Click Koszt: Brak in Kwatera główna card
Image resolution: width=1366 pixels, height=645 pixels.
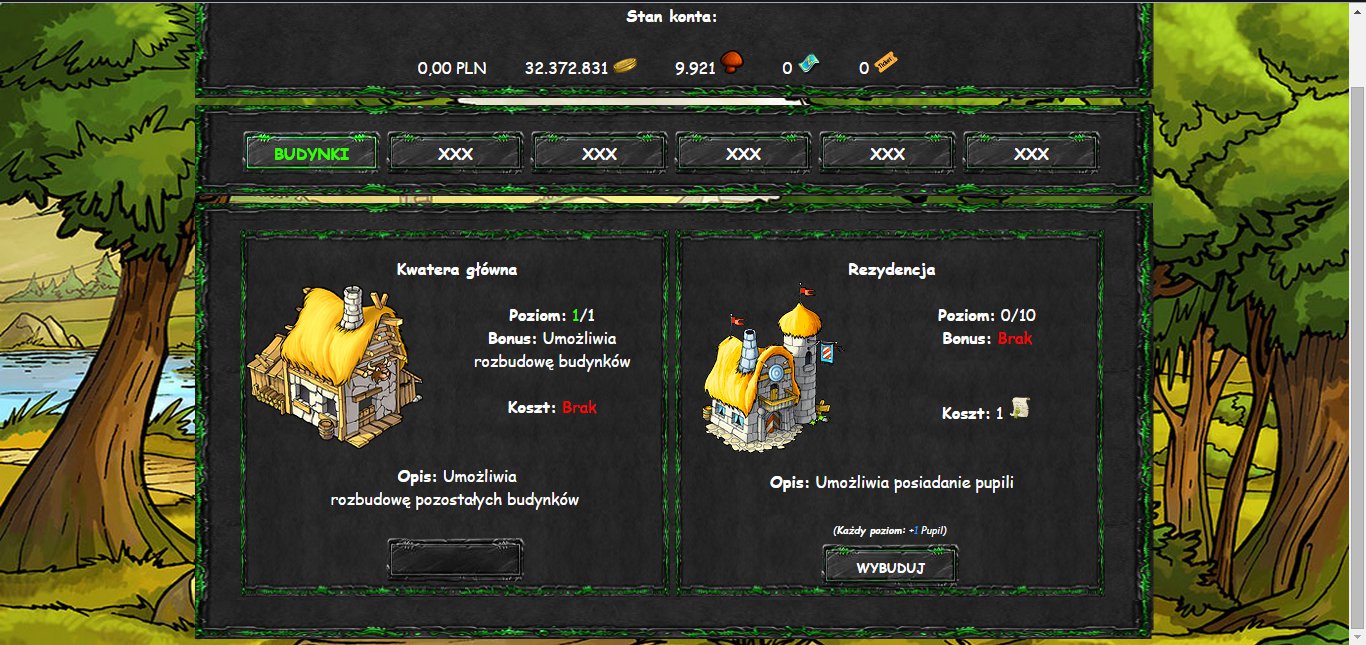tap(552, 407)
